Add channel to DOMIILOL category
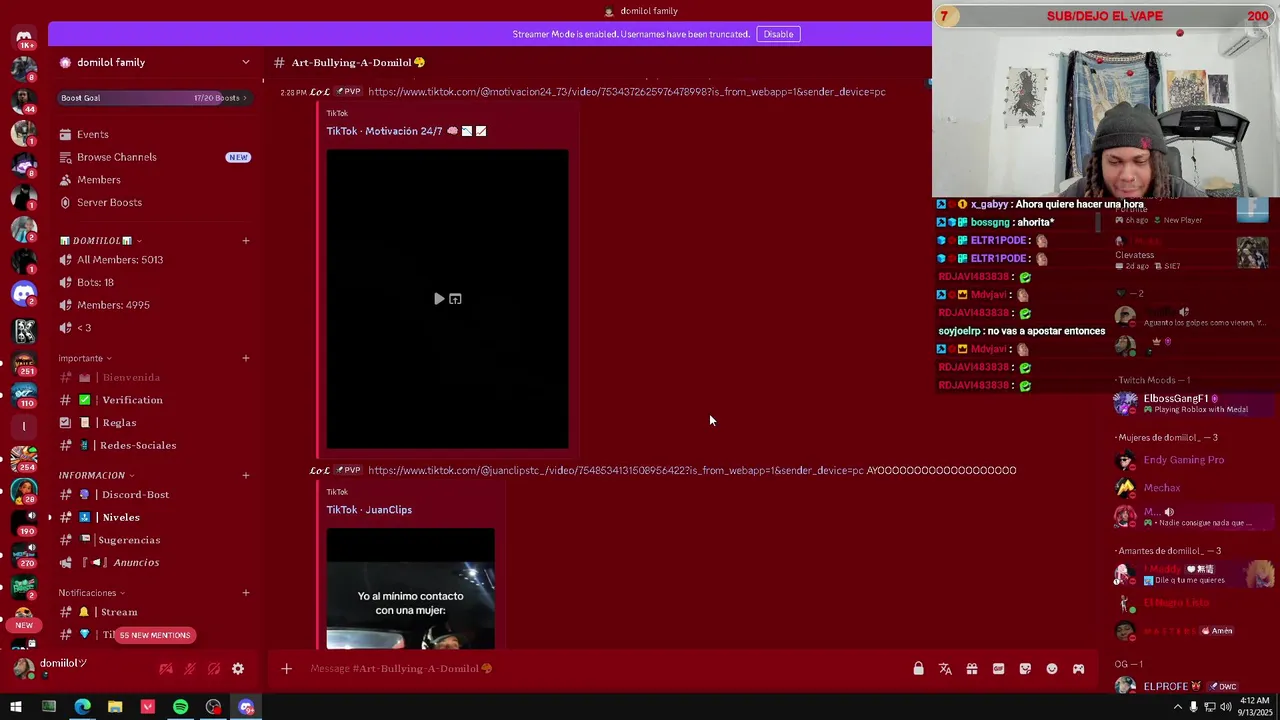1280x720 pixels. click(x=246, y=241)
